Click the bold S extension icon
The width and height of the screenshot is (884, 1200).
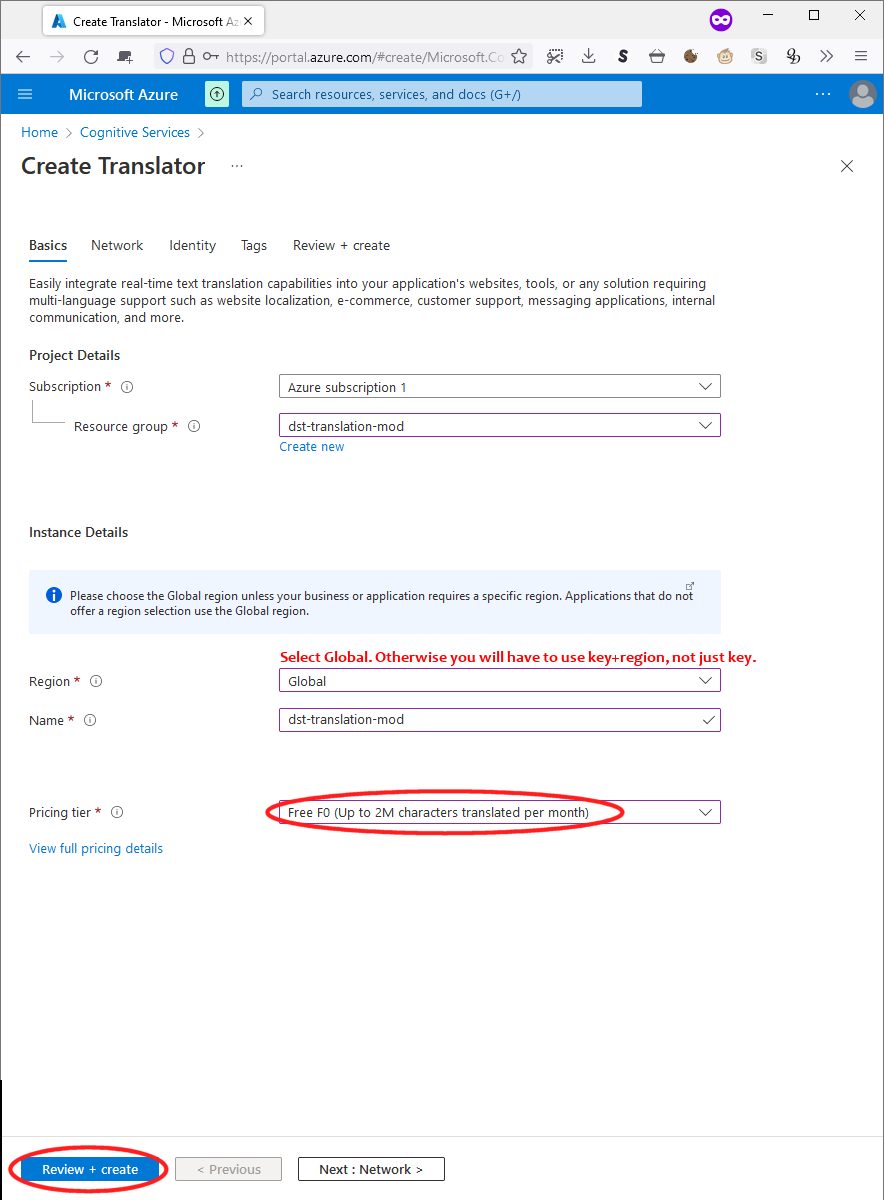point(623,57)
